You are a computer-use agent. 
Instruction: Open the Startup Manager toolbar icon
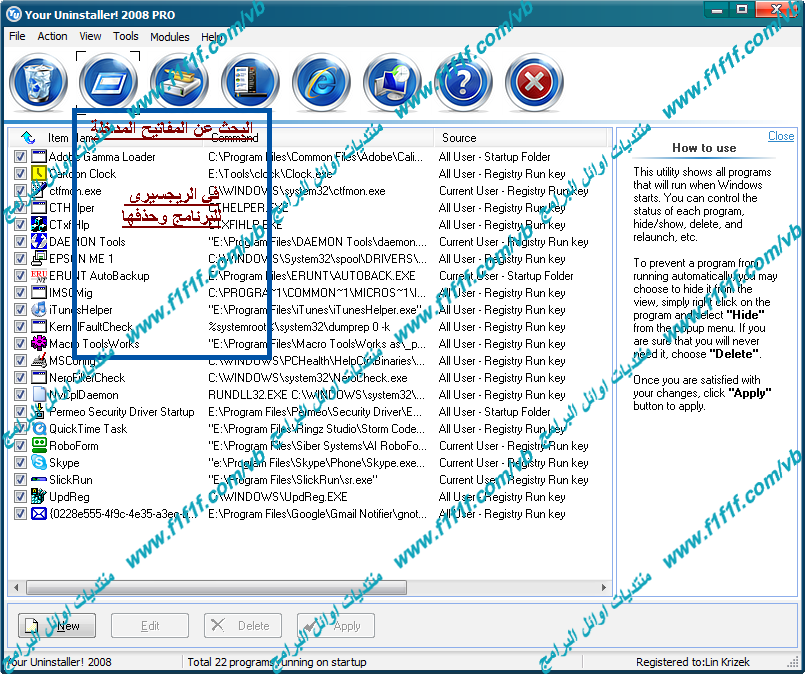pos(108,82)
